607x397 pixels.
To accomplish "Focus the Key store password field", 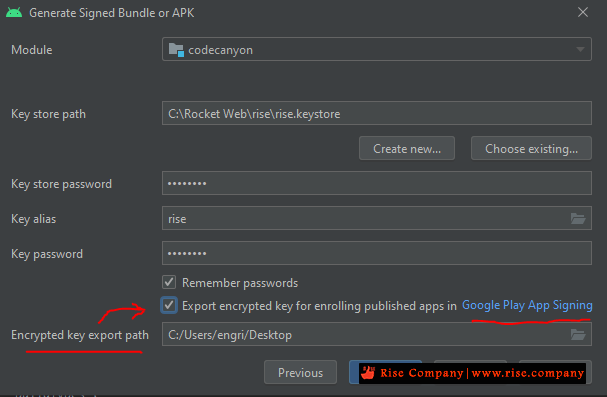I will (x=377, y=183).
